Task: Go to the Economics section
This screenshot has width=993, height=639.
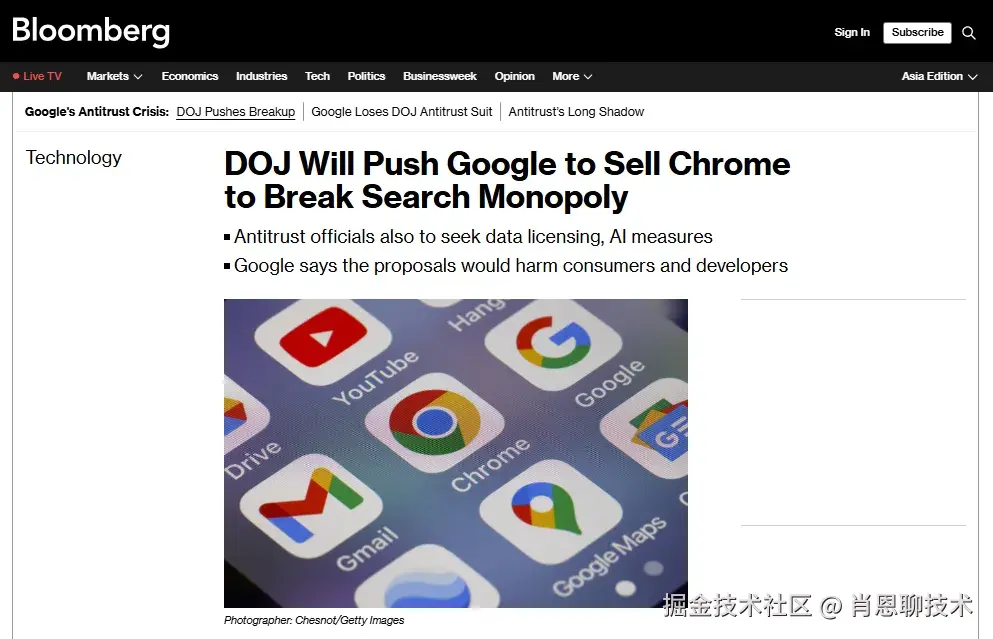Action: (x=190, y=76)
